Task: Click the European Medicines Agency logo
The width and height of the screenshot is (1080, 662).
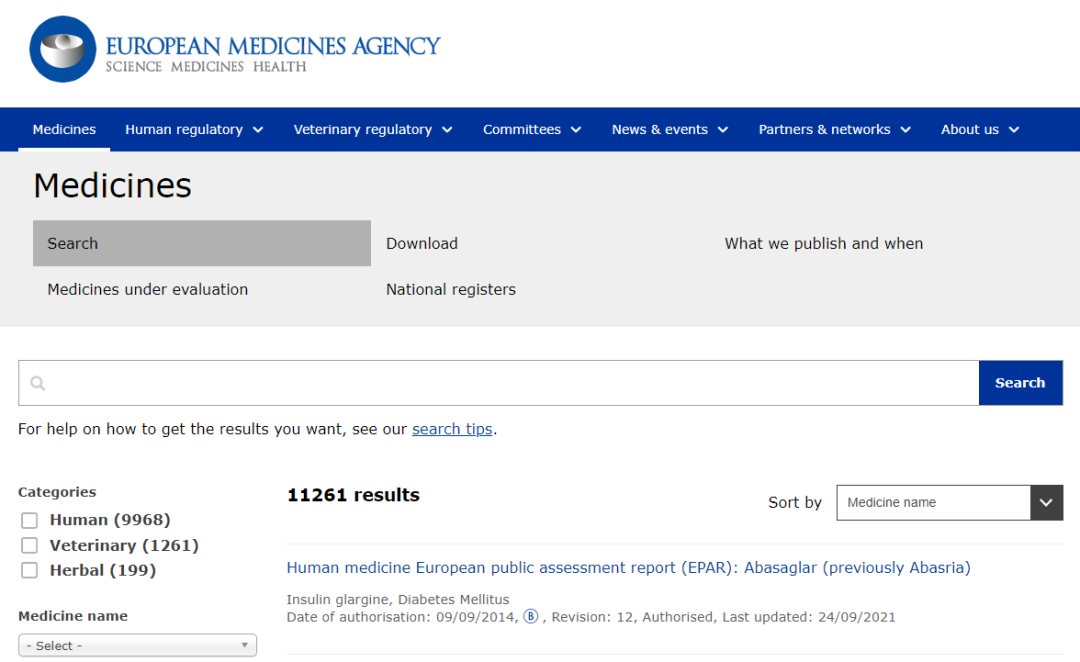Action: [x=234, y=50]
